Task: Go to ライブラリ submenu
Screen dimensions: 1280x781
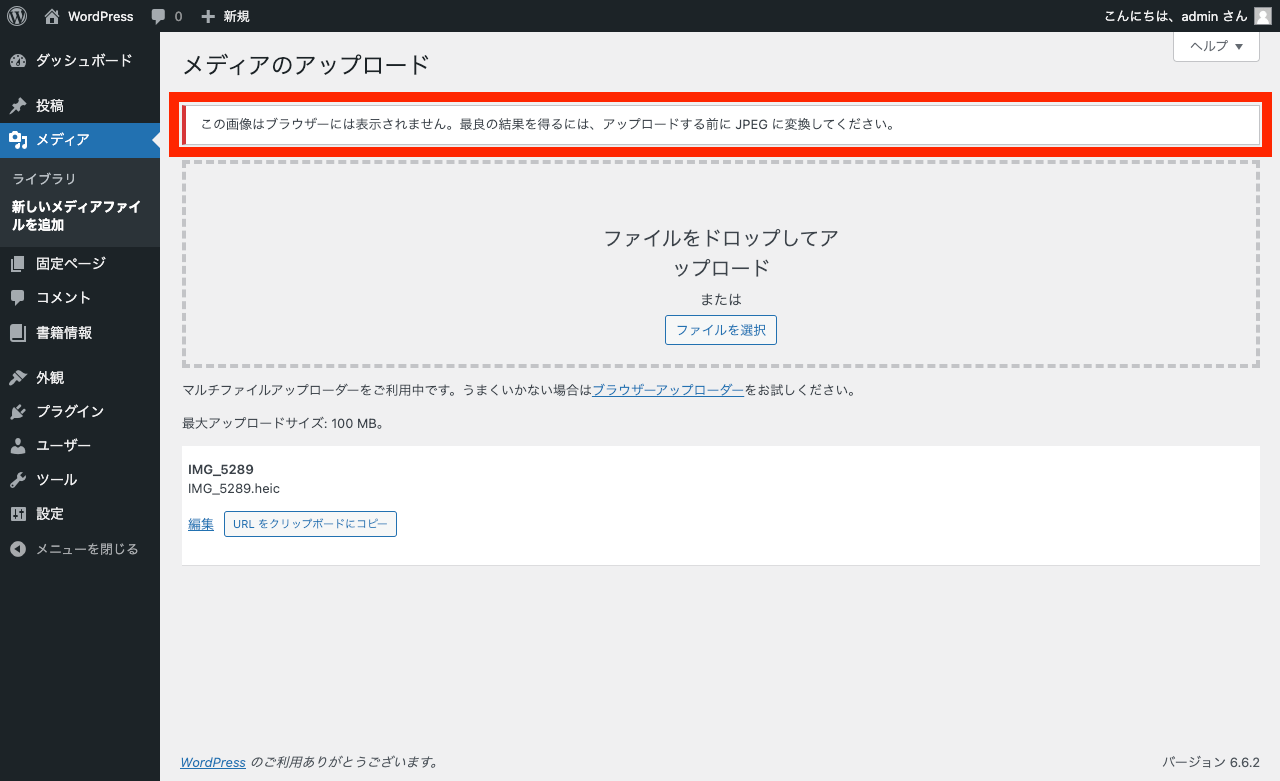Action: click(x=44, y=179)
